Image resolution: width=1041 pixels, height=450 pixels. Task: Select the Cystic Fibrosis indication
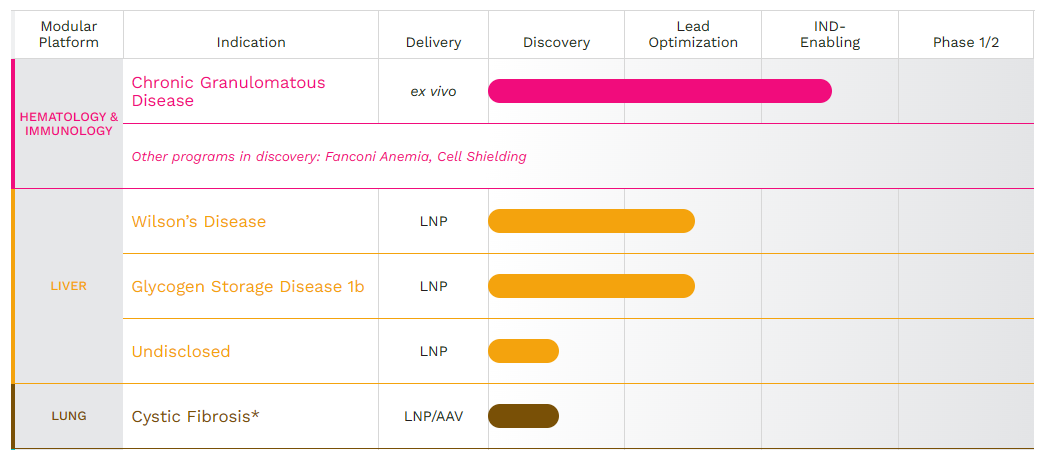coord(196,416)
